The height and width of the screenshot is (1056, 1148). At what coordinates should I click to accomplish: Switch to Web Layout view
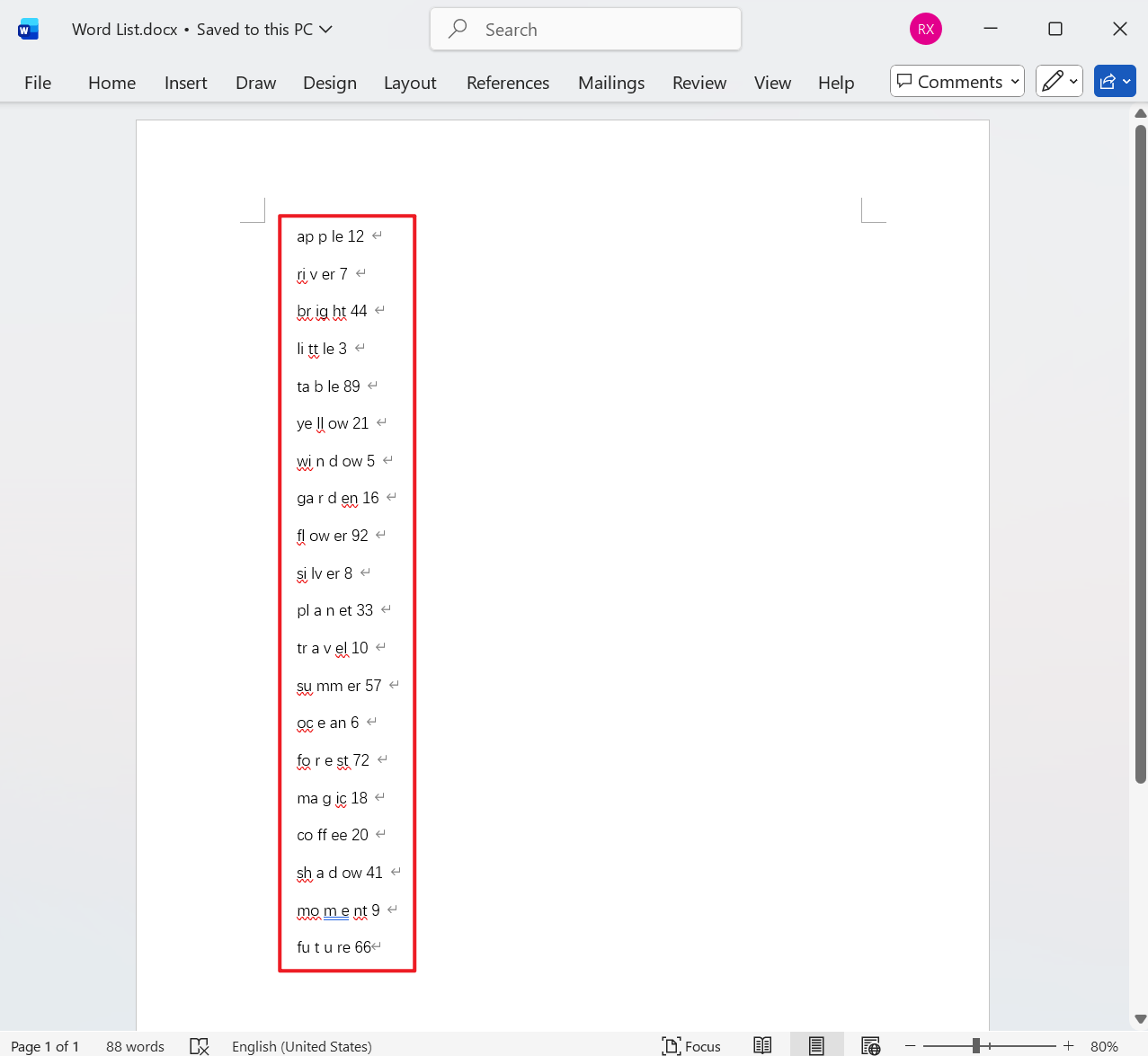coord(870,1045)
